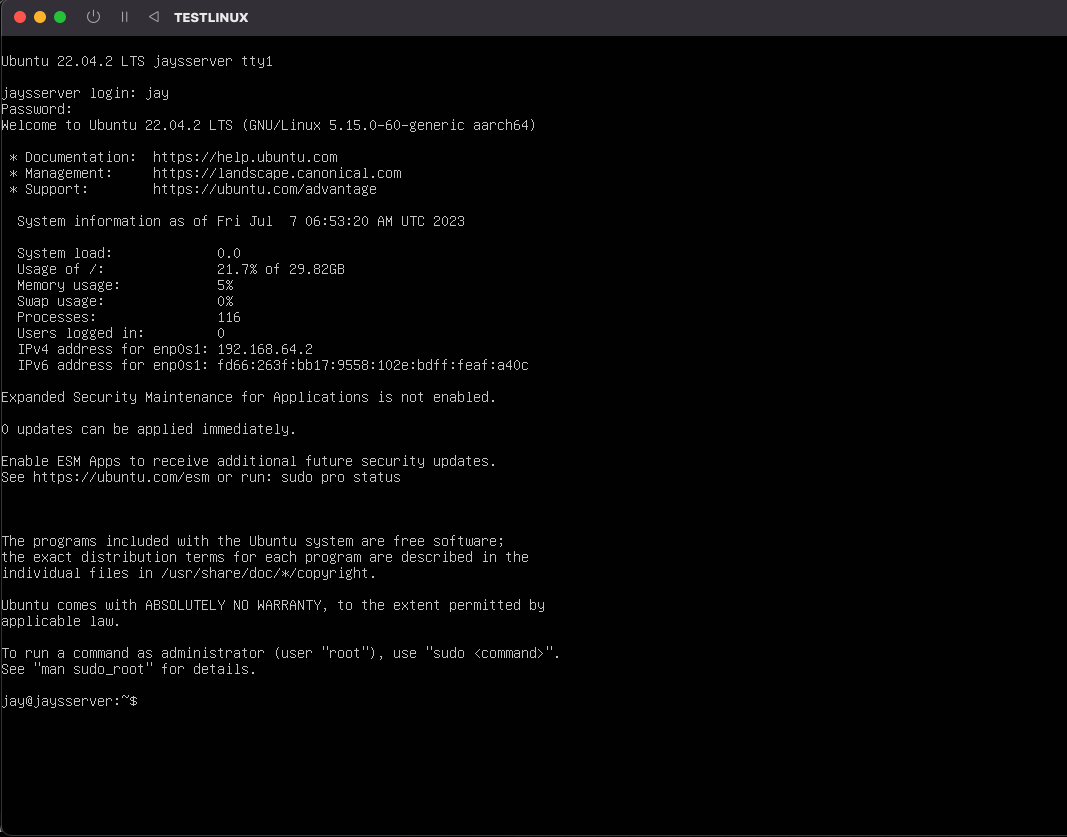The height and width of the screenshot is (837, 1067).
Task: Click the 'jaysserver login: jay' line
Action: click(85, 93)
